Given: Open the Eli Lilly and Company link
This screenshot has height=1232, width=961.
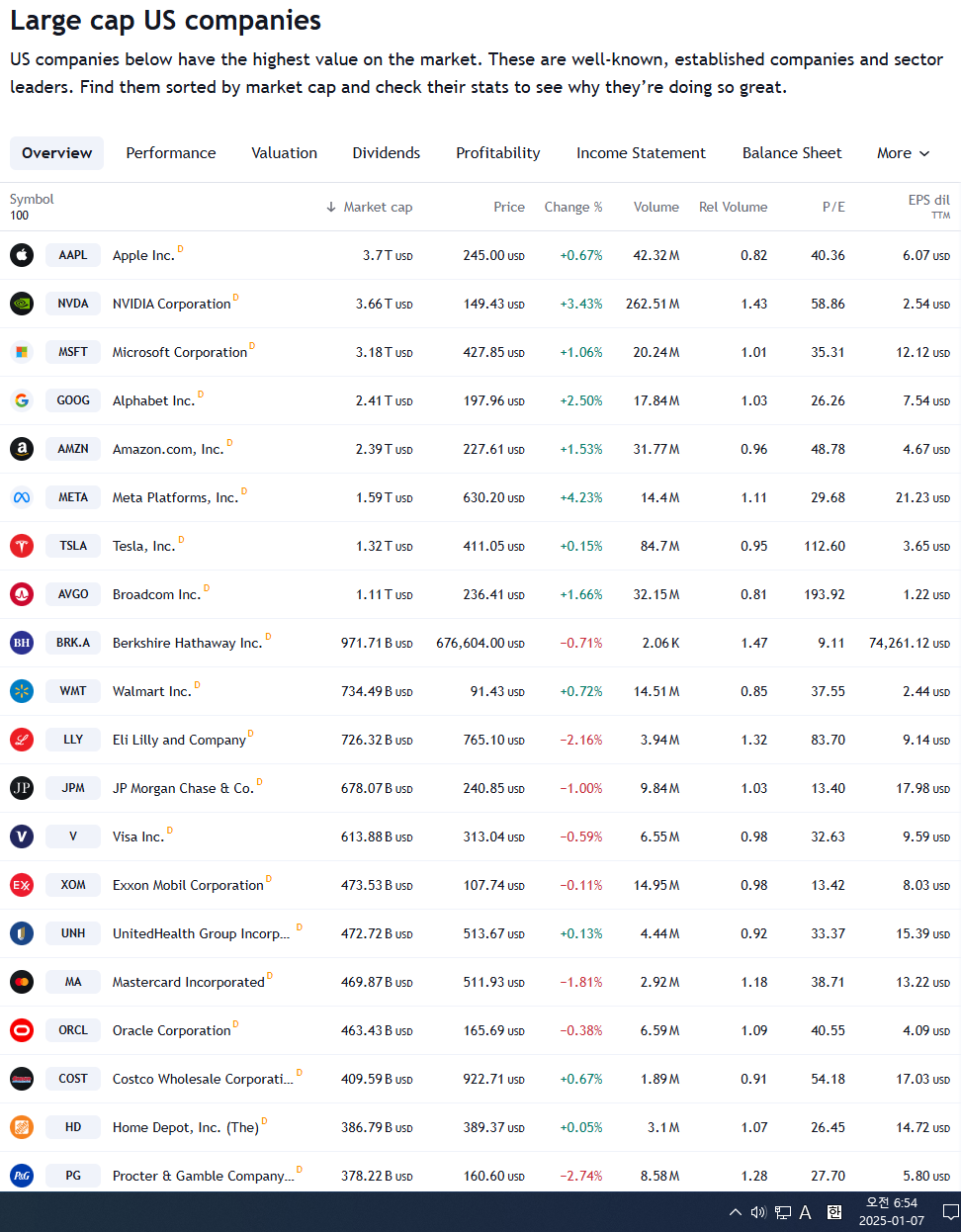Looking at the screenshot, I should pyautogui.click(x=179, y=740).
